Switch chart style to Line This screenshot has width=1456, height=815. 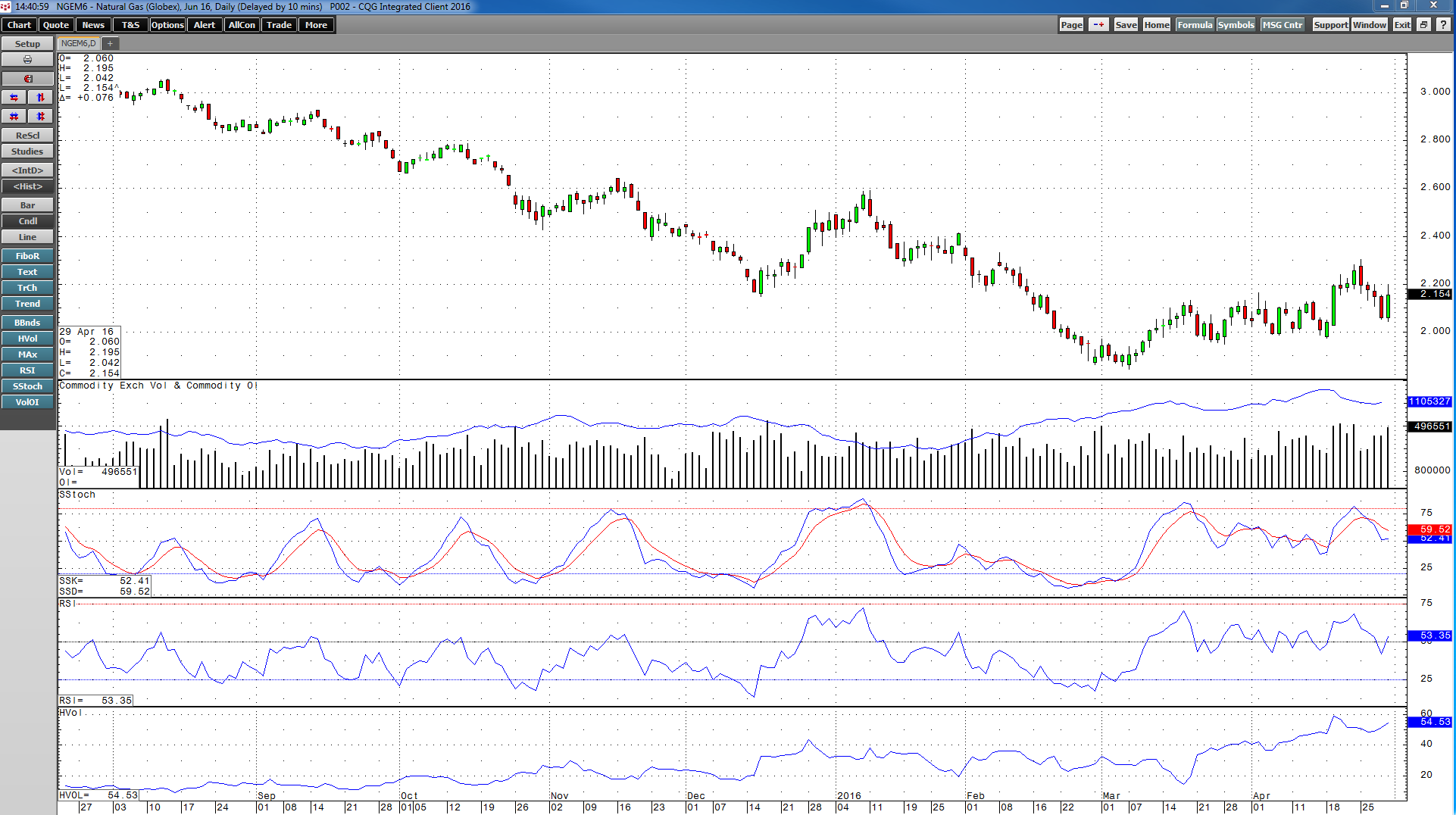(27, 237)
